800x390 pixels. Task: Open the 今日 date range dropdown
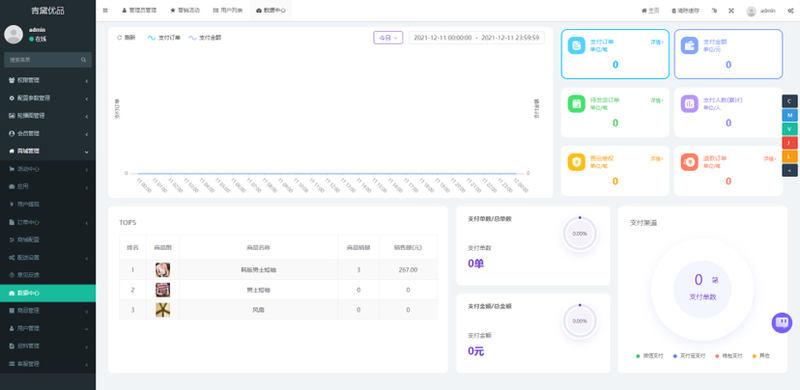tap(388, 38)
